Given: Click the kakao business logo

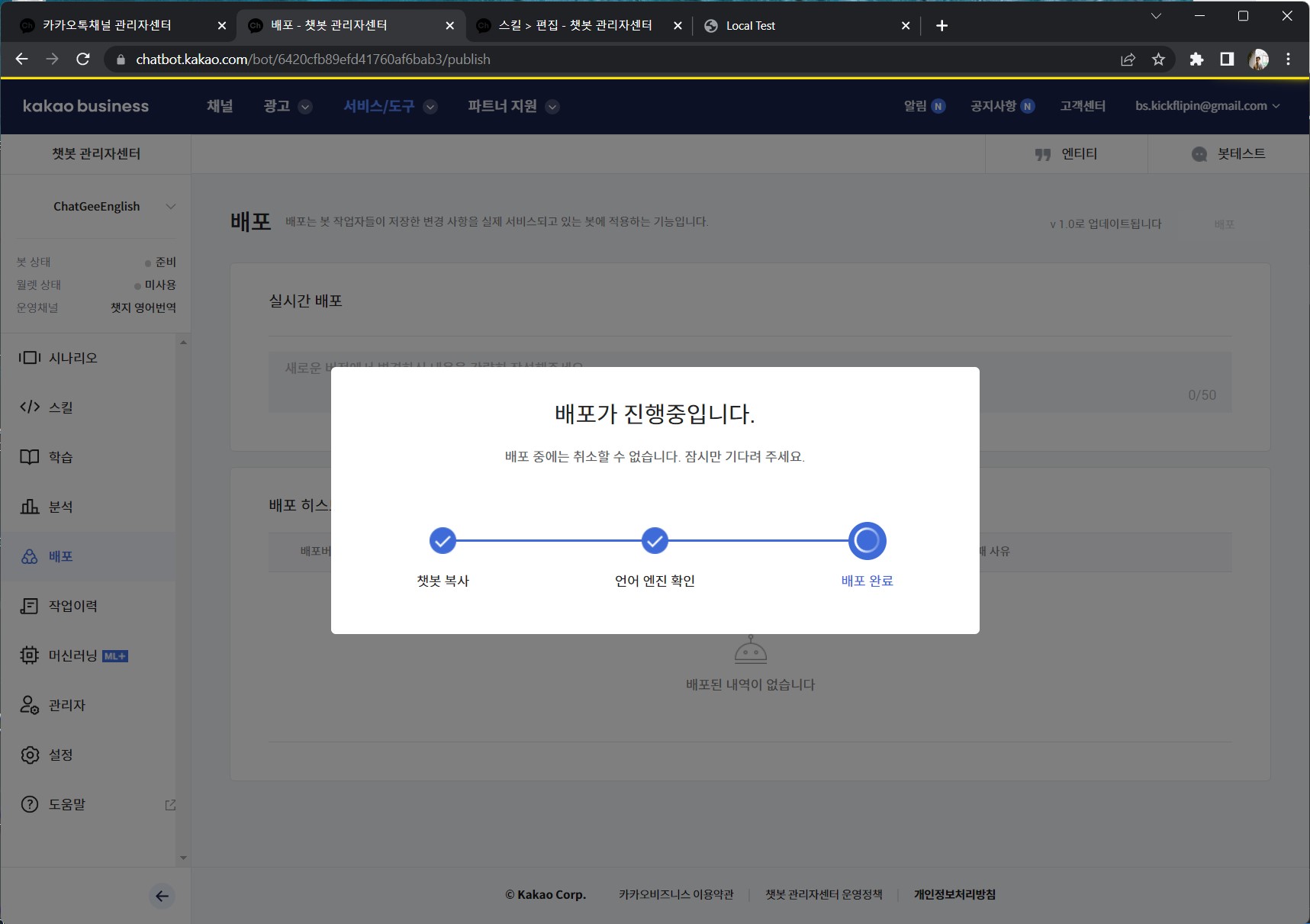Looking at the screenshot, I should [85, 106].
